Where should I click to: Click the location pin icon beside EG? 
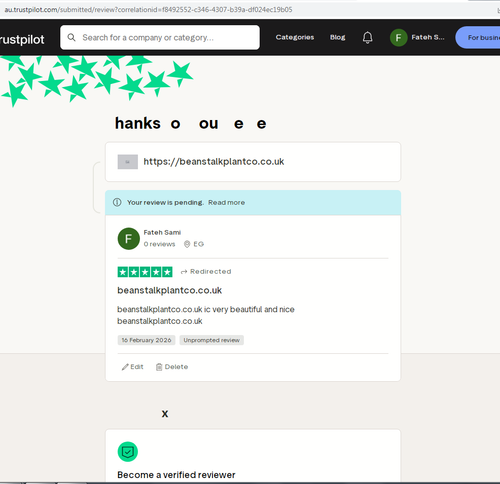point(187,244)
